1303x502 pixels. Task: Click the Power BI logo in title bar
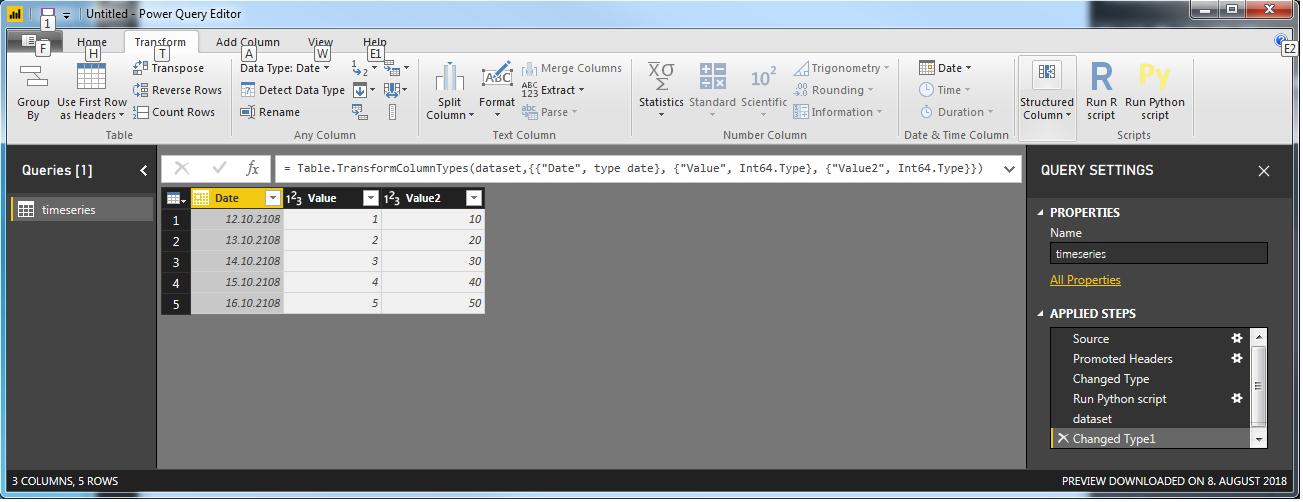(x=16, y=15)
